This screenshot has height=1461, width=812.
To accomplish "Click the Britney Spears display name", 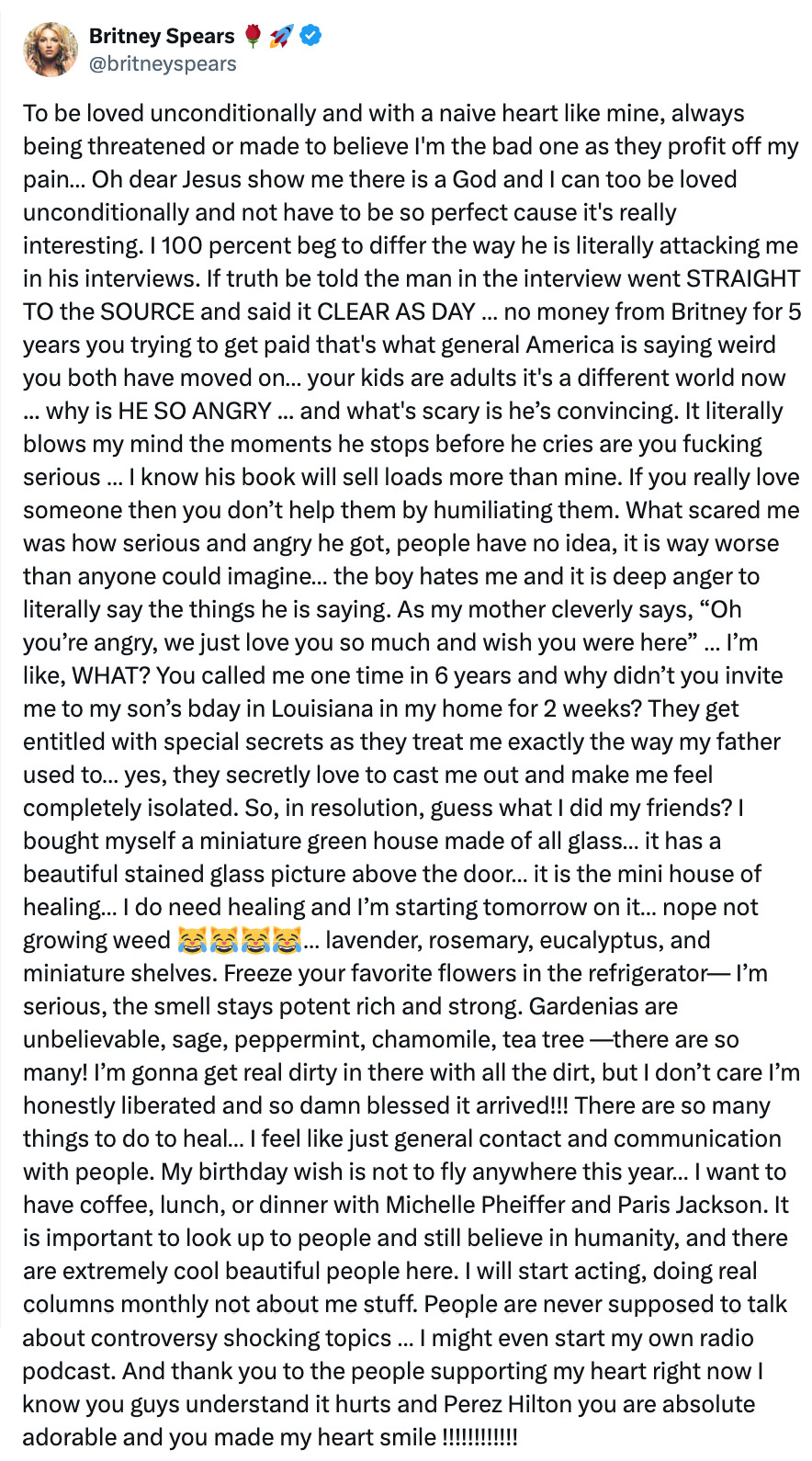I will tap(162, 36).
